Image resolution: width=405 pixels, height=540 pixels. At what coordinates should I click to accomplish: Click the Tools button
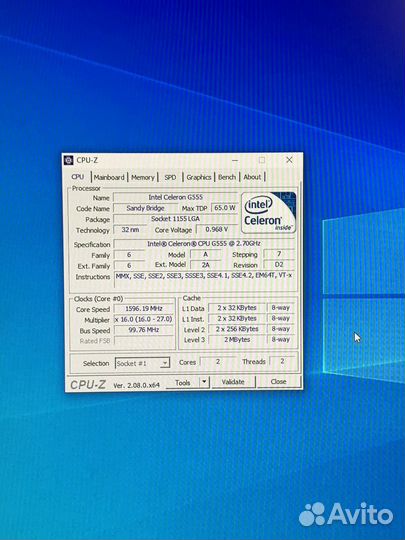183,383
